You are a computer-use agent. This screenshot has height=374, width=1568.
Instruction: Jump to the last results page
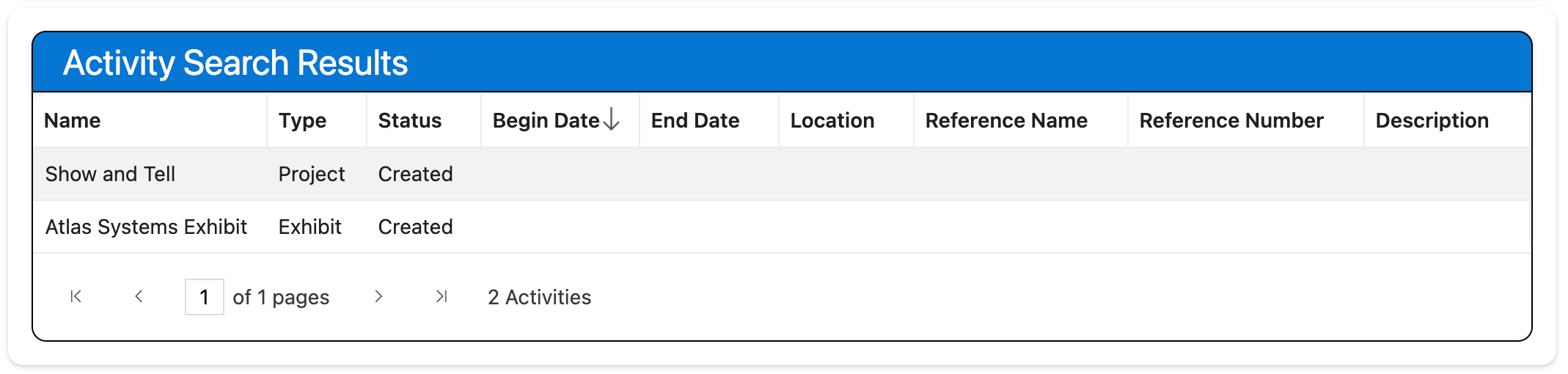coord(441,296)
